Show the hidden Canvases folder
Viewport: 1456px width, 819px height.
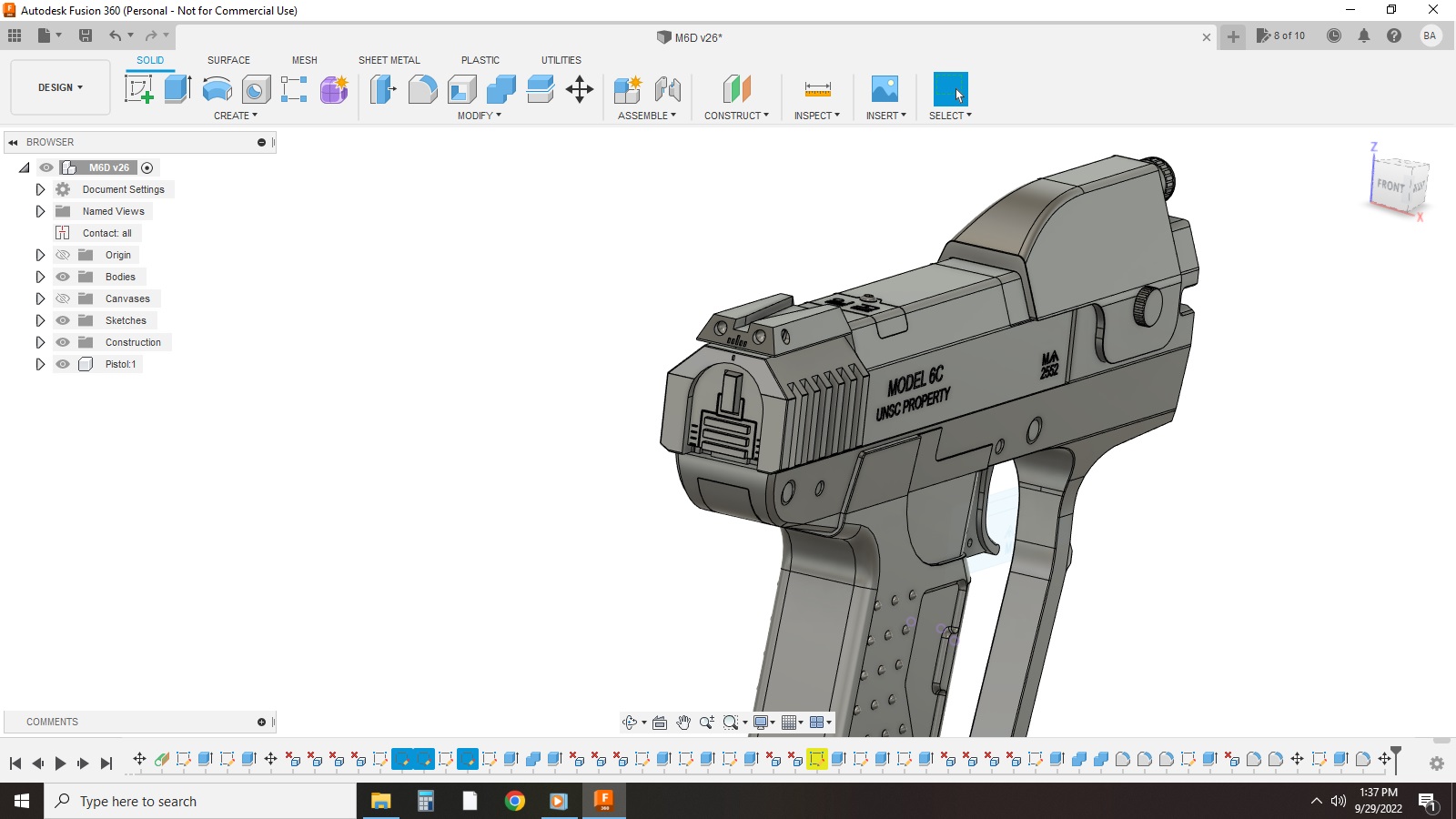tap(63, 298)
